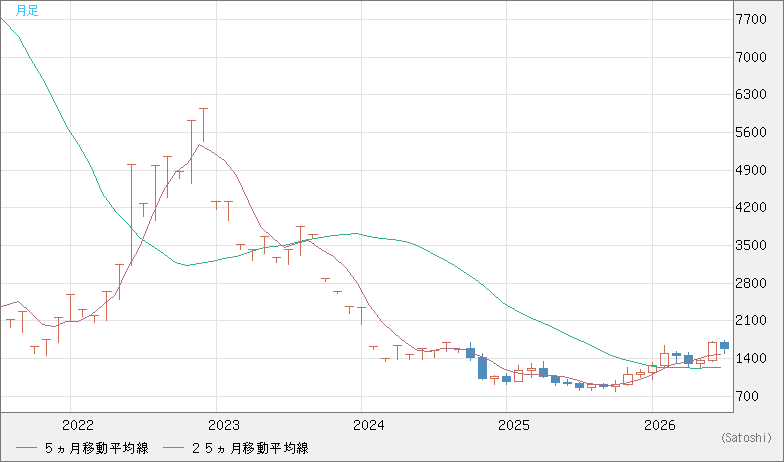Click the highest price bar near end of 2022

203,125
